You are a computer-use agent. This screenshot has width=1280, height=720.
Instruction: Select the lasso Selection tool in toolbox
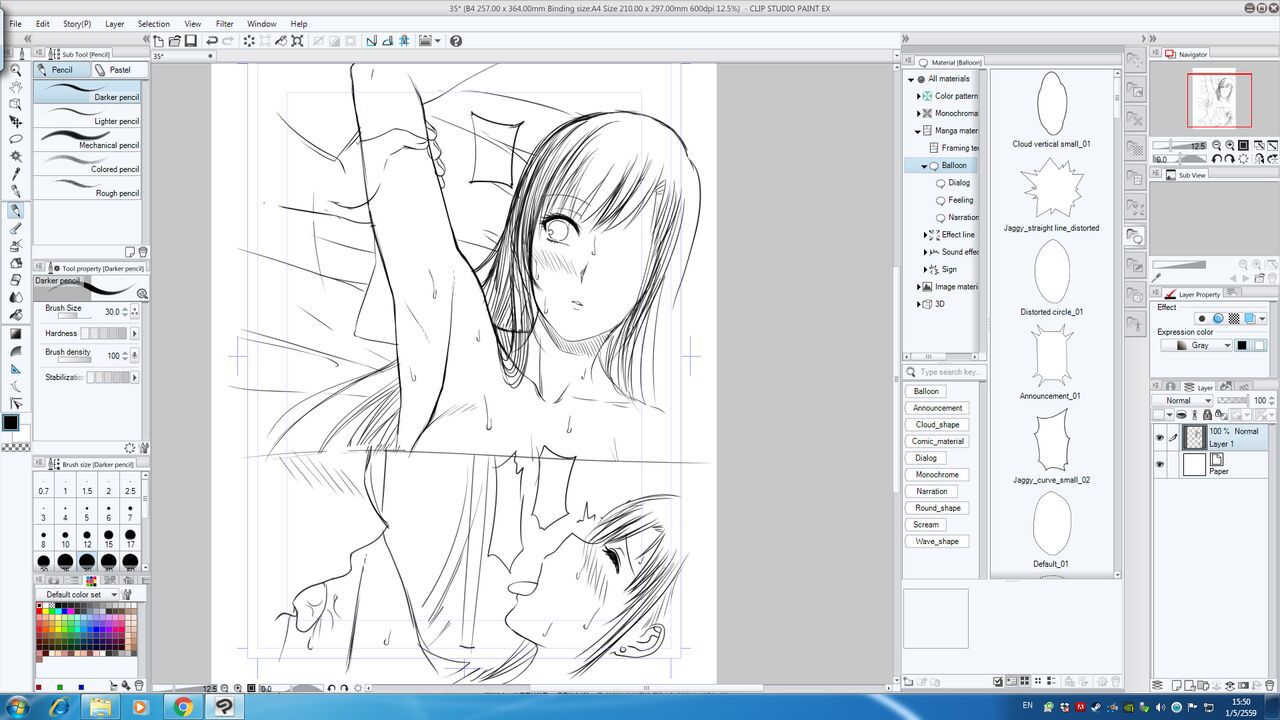(x=15, y=139)
